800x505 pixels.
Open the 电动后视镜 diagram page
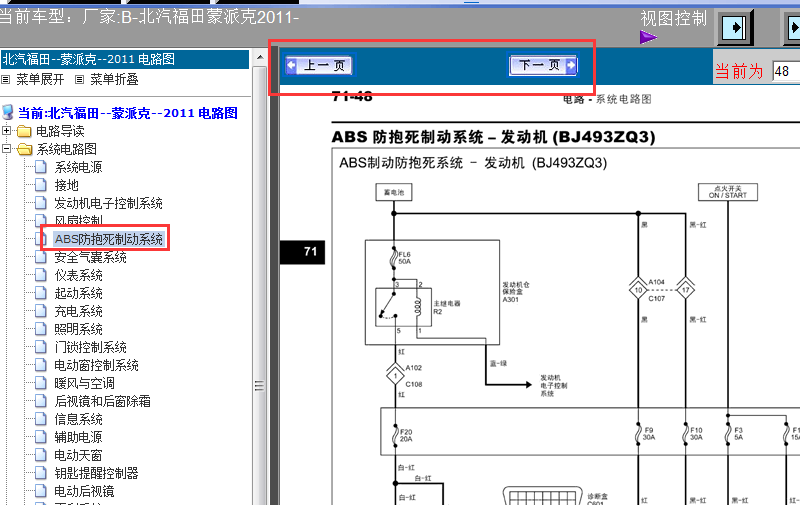click(x=84, y=491)
